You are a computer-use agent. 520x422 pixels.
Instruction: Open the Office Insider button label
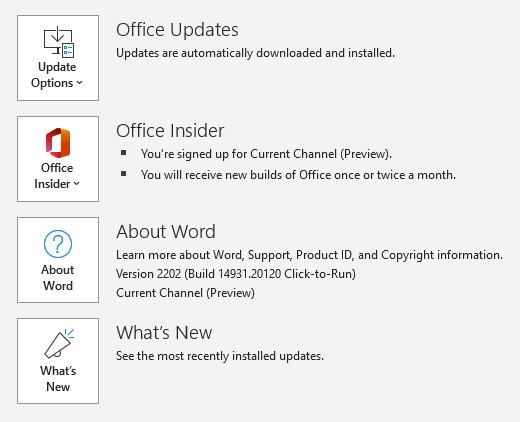coord(57,176)
